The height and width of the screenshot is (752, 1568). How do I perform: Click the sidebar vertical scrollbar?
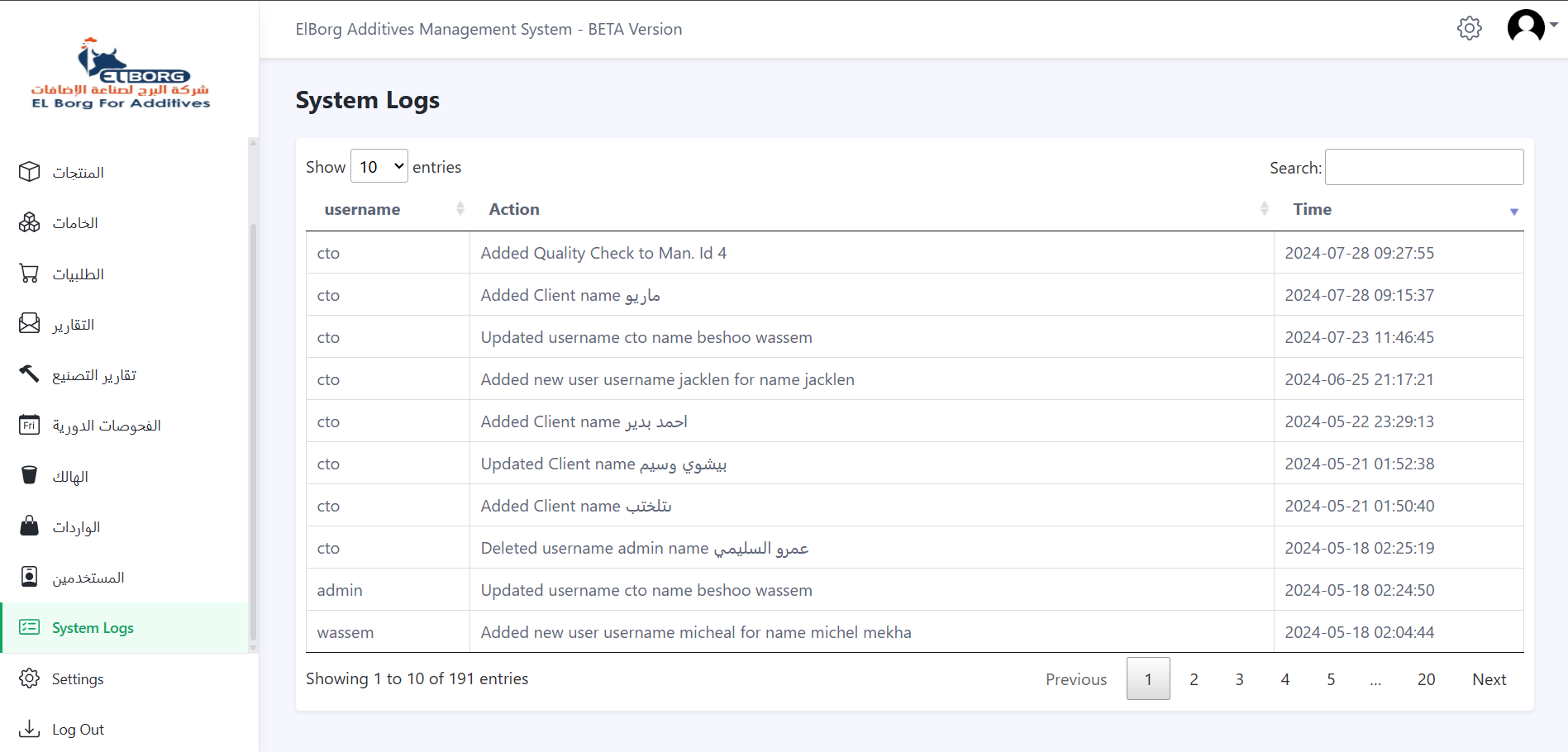coord(253,430)
